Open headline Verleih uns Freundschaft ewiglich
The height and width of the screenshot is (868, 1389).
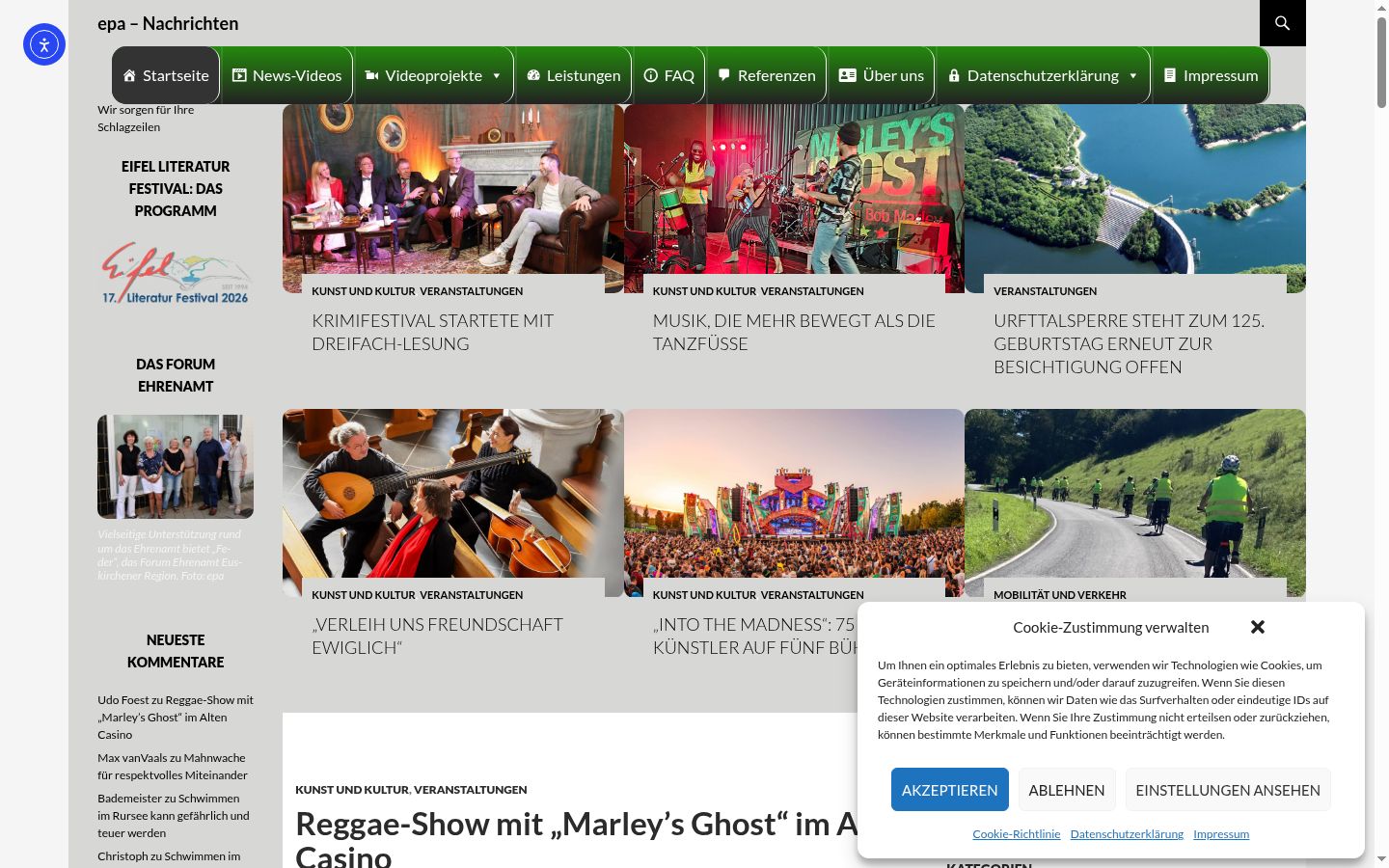[437, 636]
